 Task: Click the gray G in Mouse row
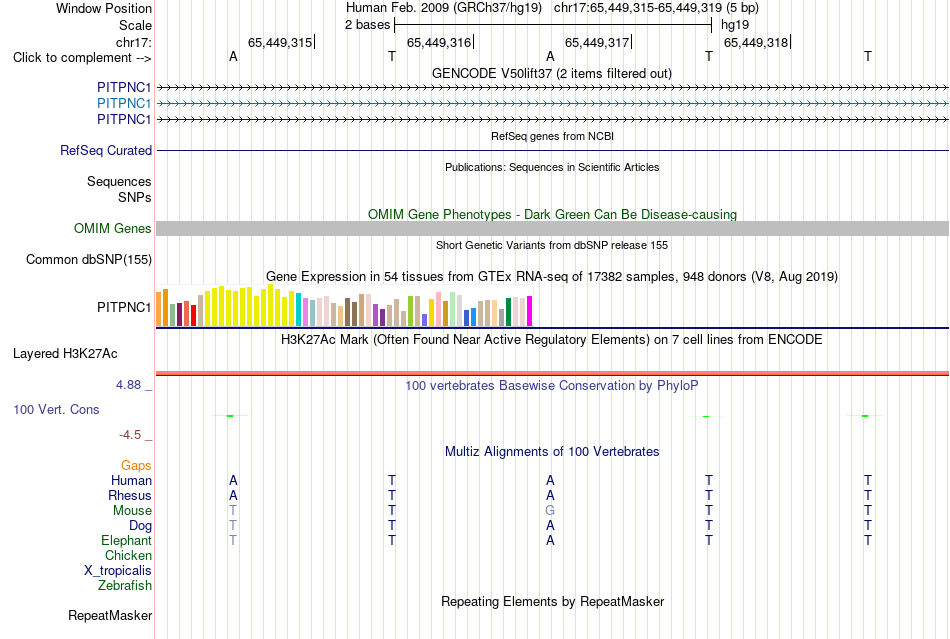pos(550,511)
